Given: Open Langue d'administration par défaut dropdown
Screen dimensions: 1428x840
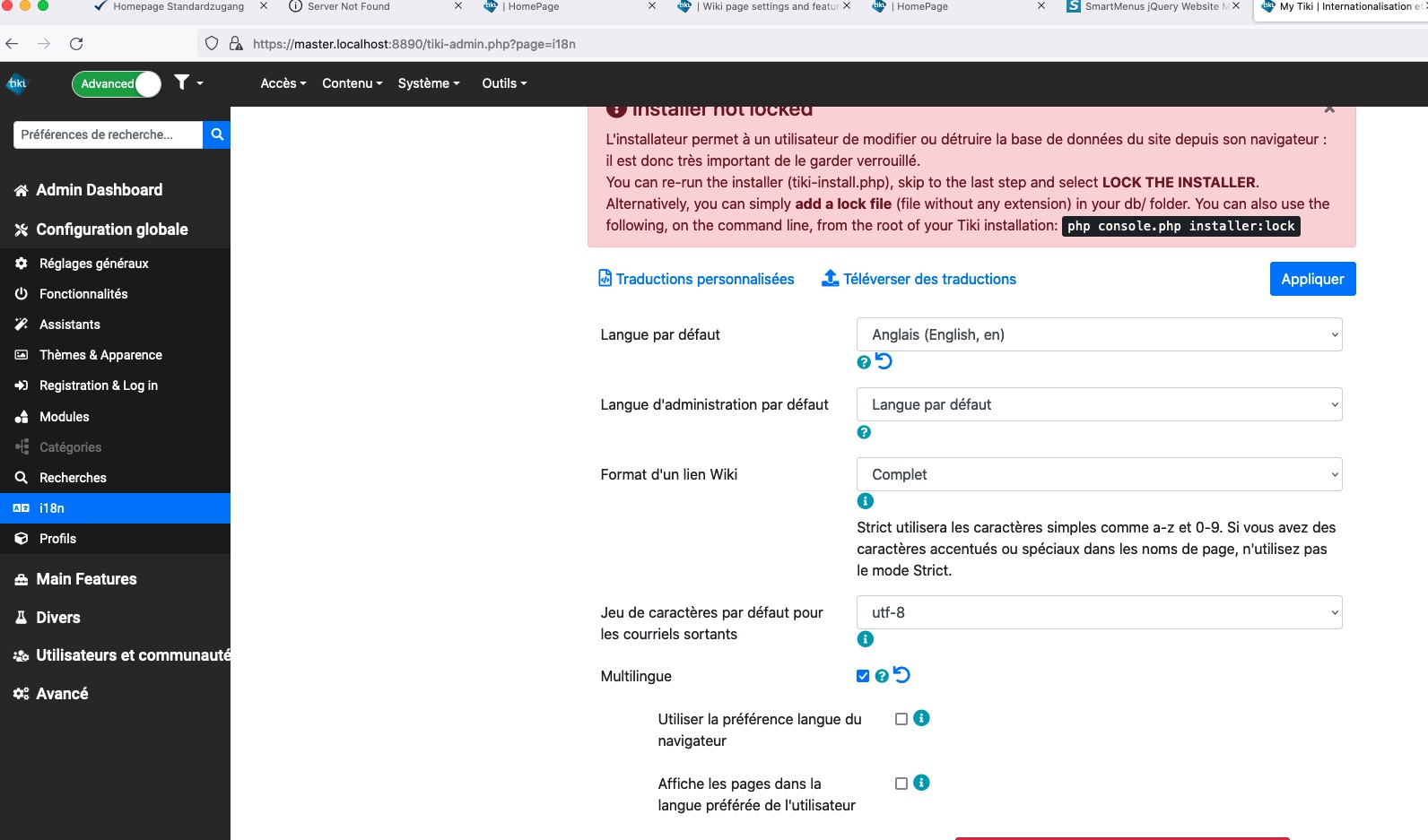Looking at the screenshot, I should pos(1100,404).
